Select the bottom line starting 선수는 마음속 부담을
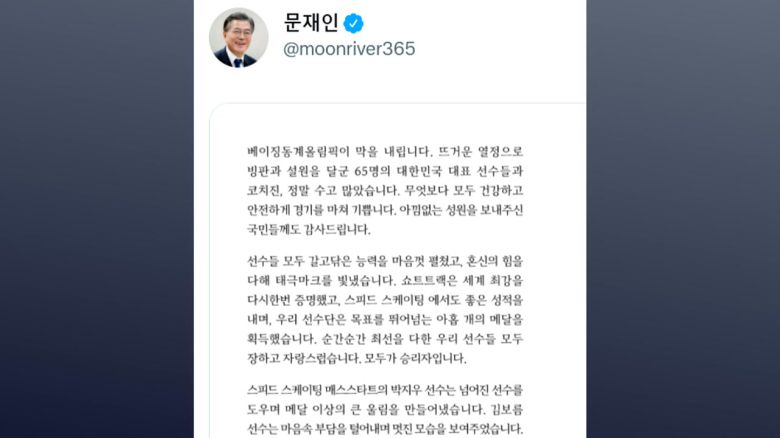Image resolution: width=780 pixels, height=438 pixels. coord(385,429)
